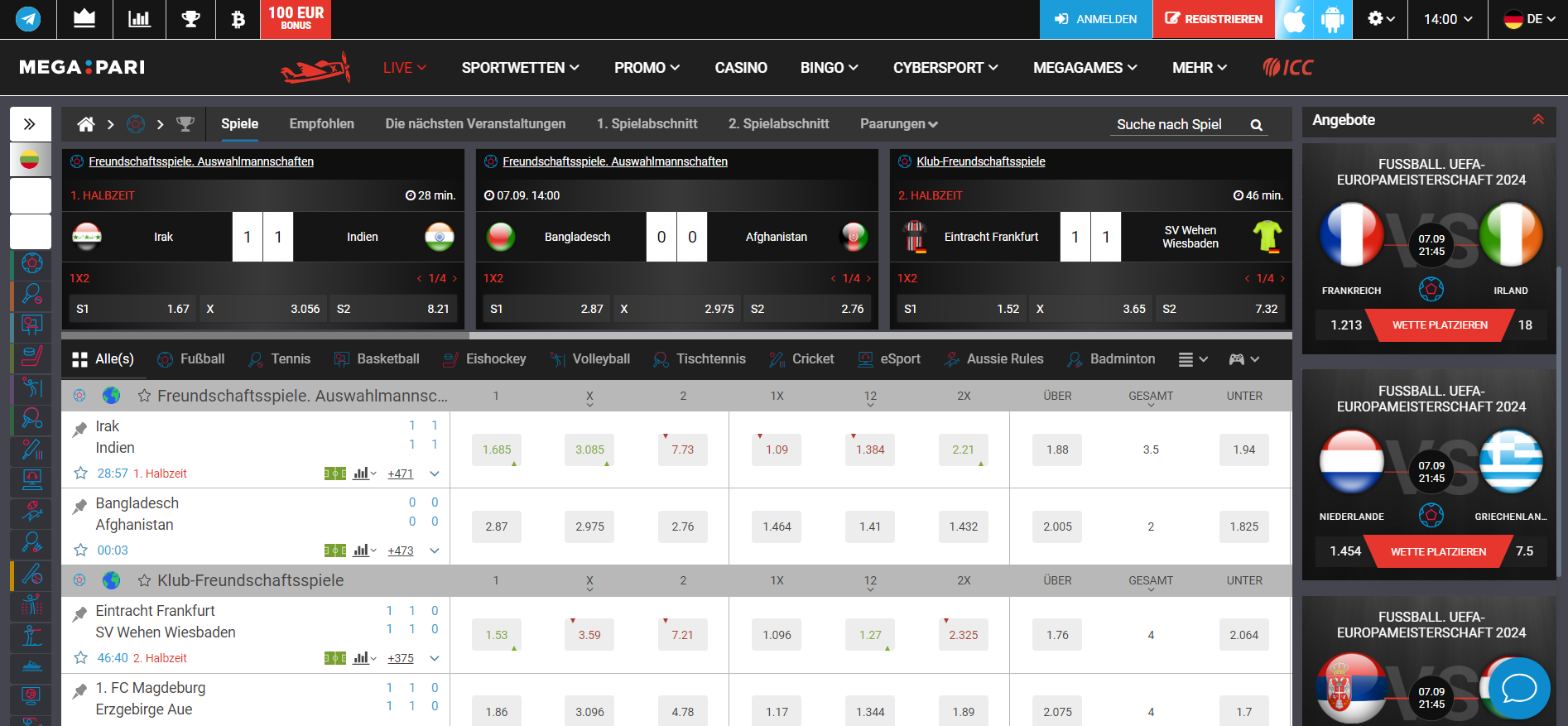Expand more markets for Bangladesch vs Afghanistan
The width and height of the screenshot is (1568, 726).
tap(434, 551)
